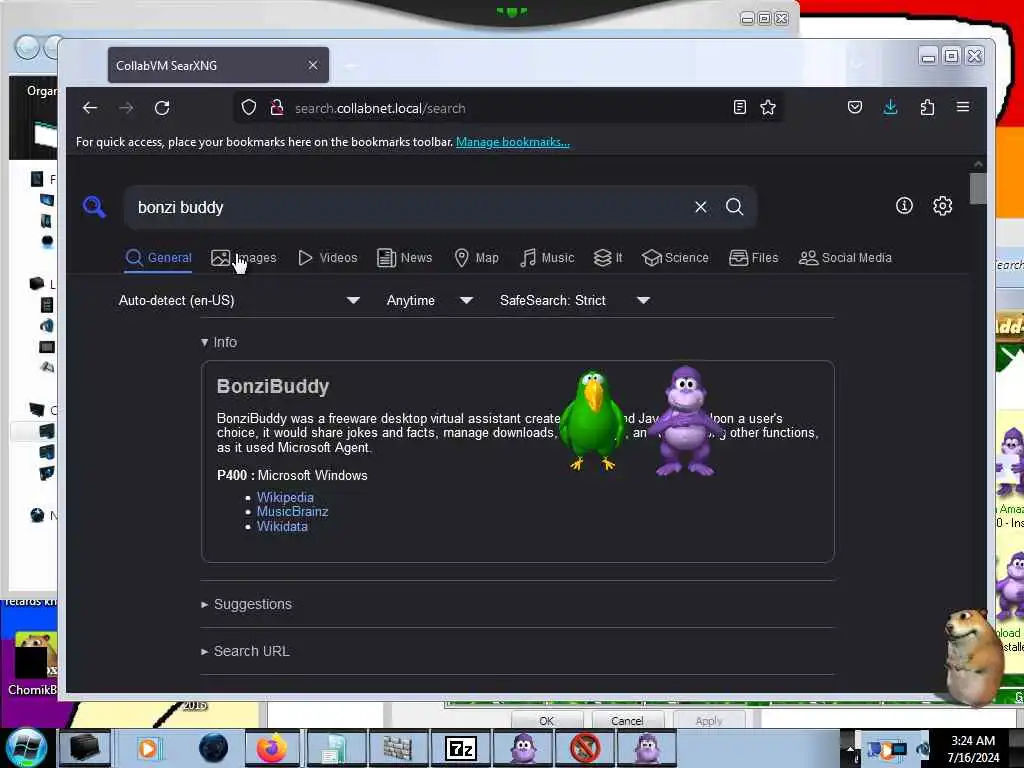Screen dimensions: 1024x768
Task: Switch to the Science category
Action: coord(675,258)
